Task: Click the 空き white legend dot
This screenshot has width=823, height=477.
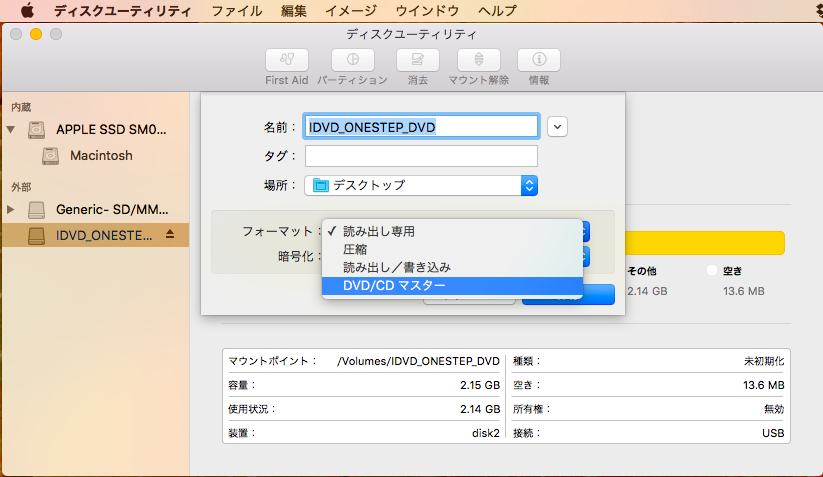Action: [712, 270]
